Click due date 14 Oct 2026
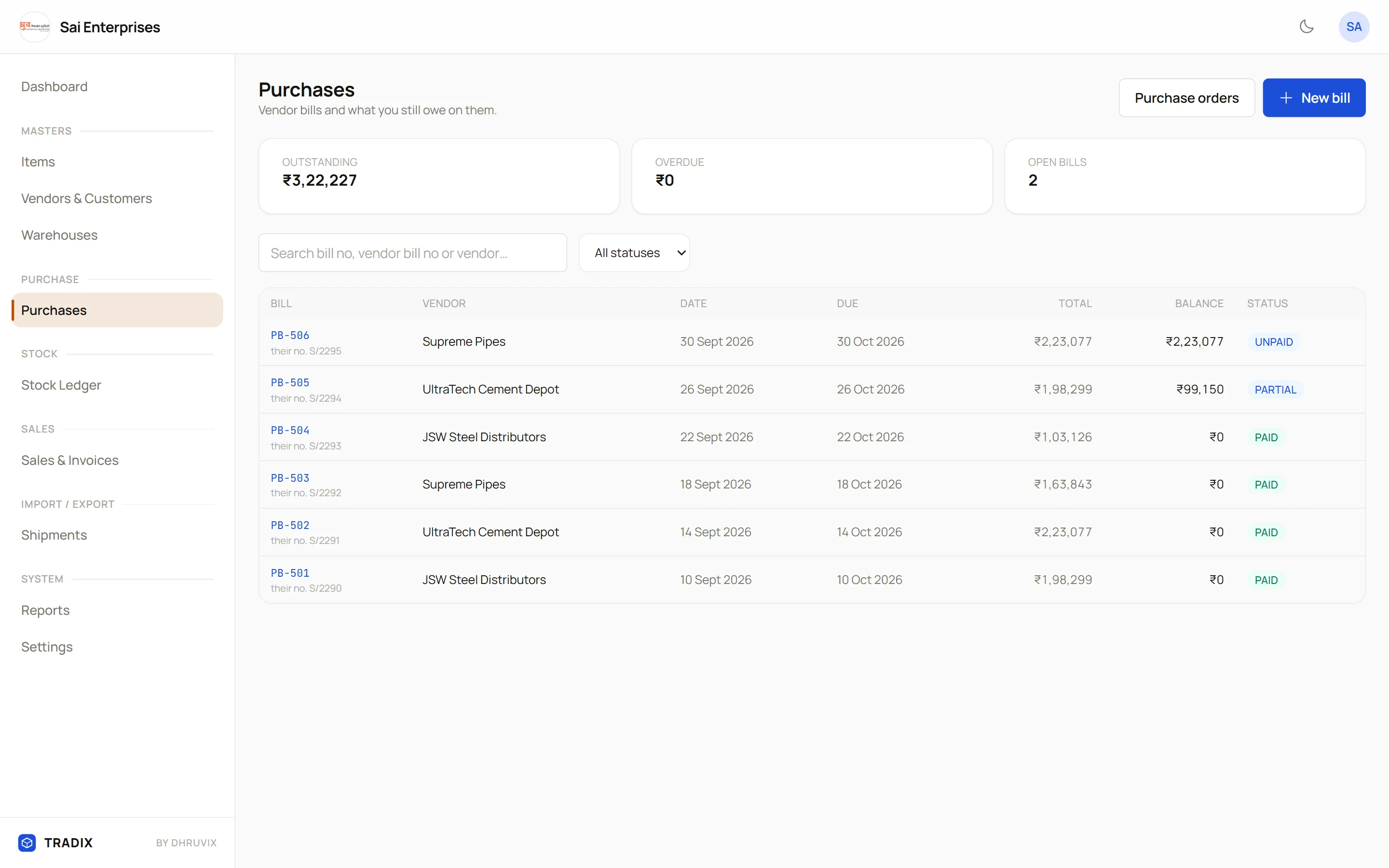The height and width of the screenshot is (868, 1389). (869, 532)
